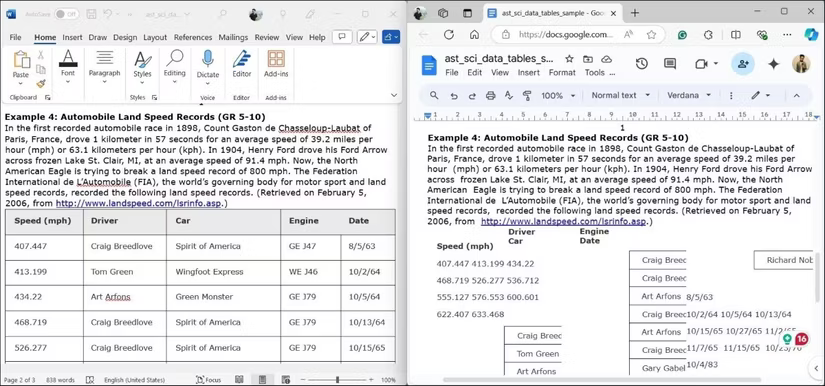Click the Paste clipboard icon in Word
Screen dimensions: 825x386
21,59
